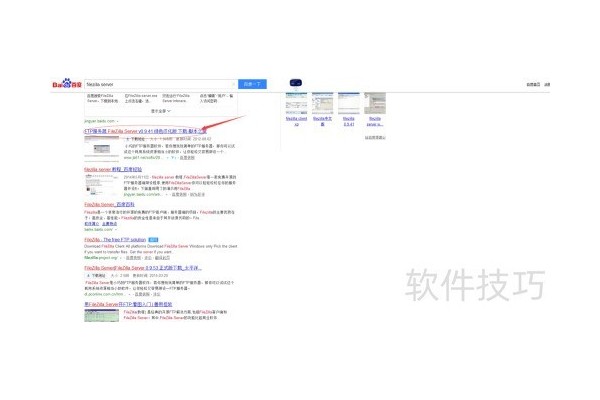
Task: Open the filezilla client link under related images
Action: 297,121
